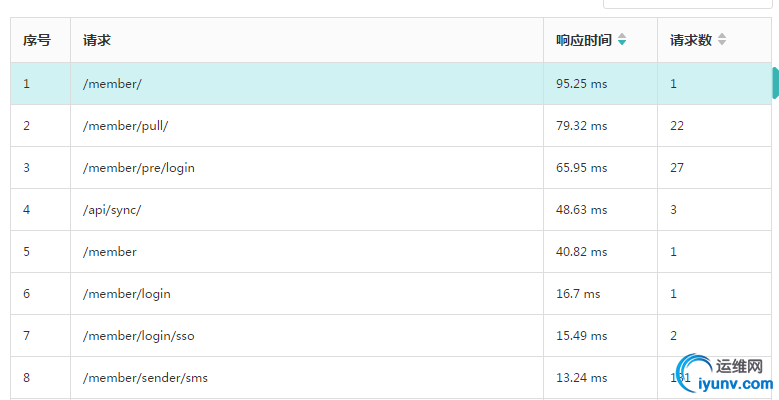Viewport: 779px width, 400px height.
Task: Open the /member/login request row
Action: [391, 294]
